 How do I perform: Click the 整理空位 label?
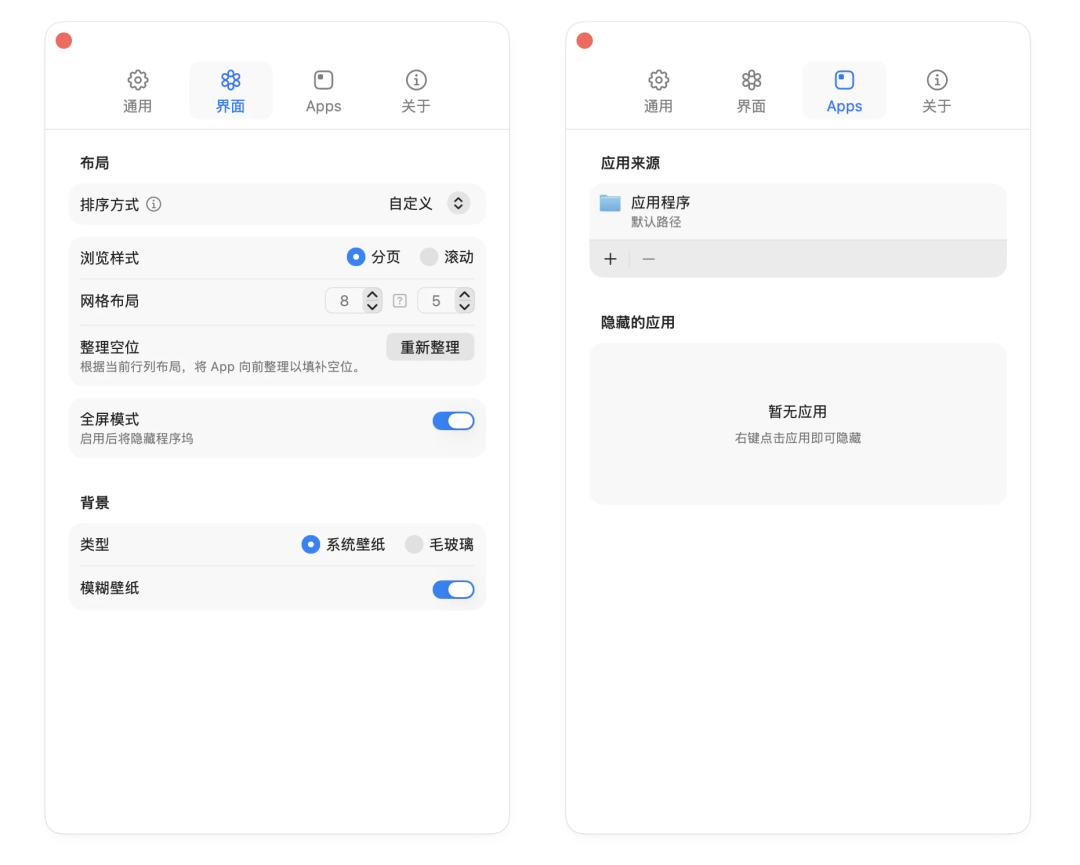tap(110, 347)
